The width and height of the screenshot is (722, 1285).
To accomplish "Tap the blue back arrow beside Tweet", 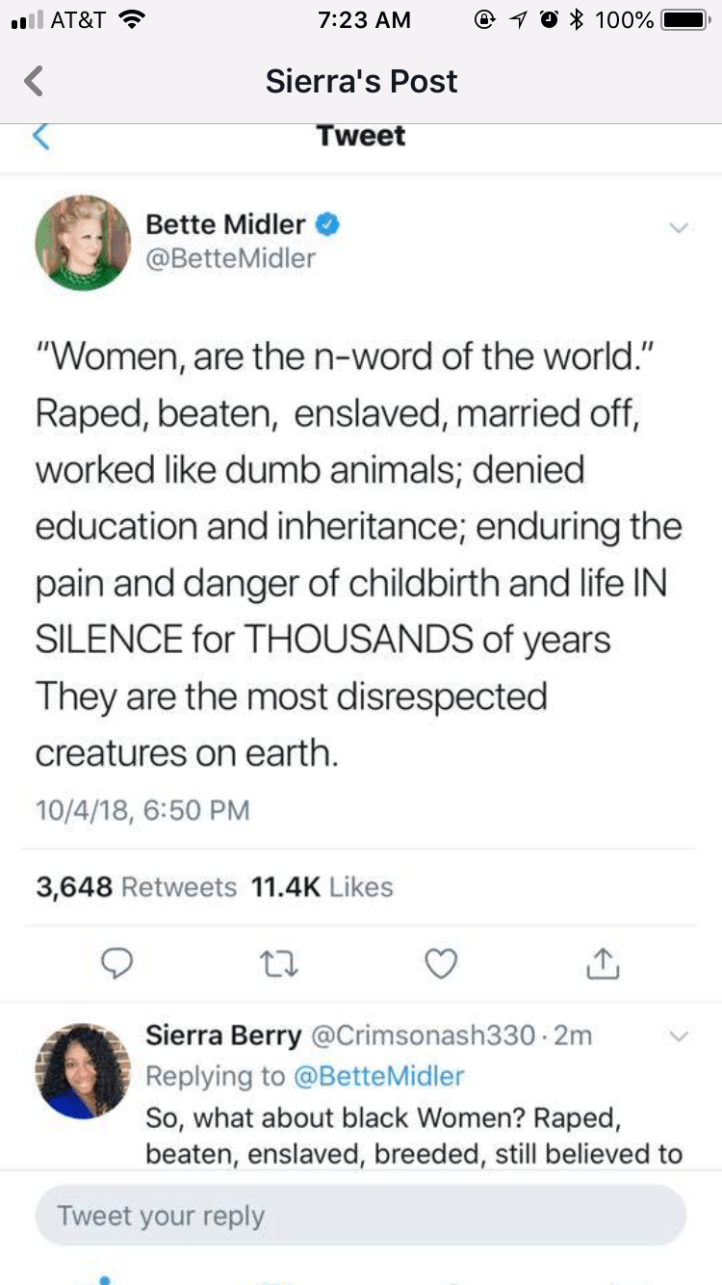I will pos(40,136).
